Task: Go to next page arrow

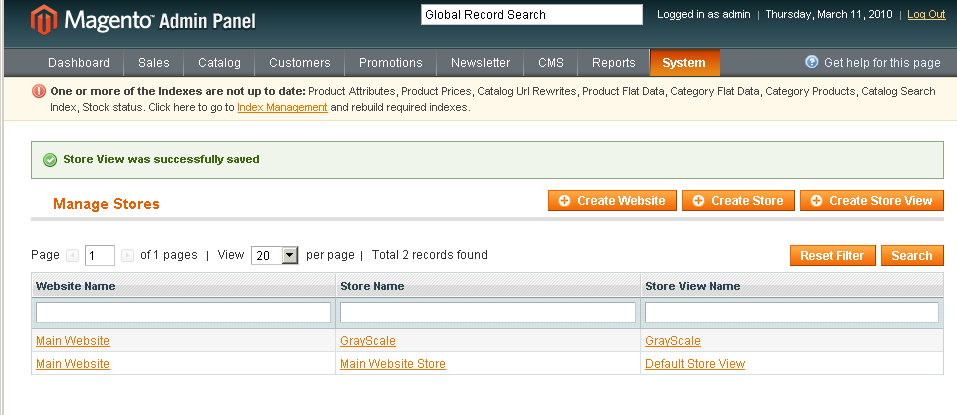Action: (128, 256)
